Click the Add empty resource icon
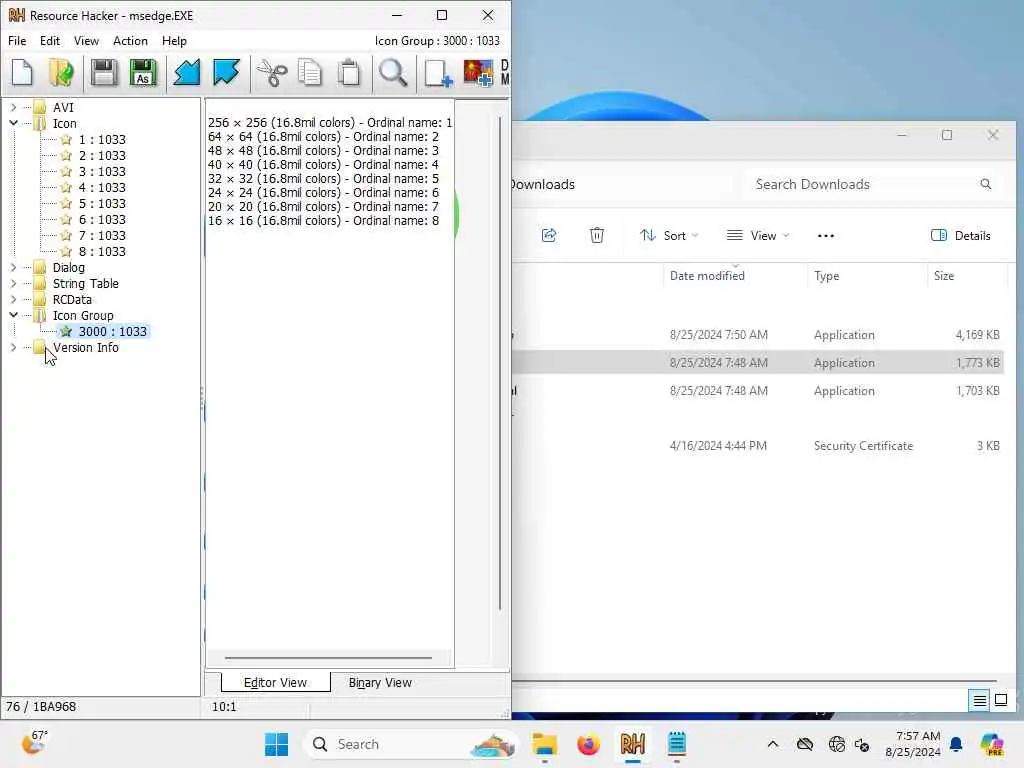The image size is (1024, 768). tap(438, 72)
